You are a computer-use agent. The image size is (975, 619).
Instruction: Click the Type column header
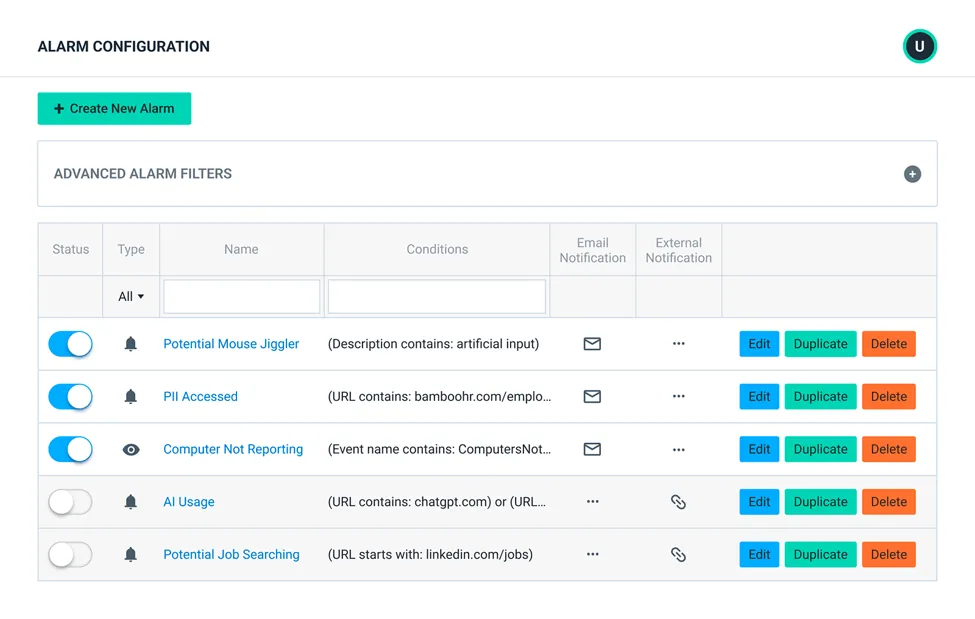(131, 249)
